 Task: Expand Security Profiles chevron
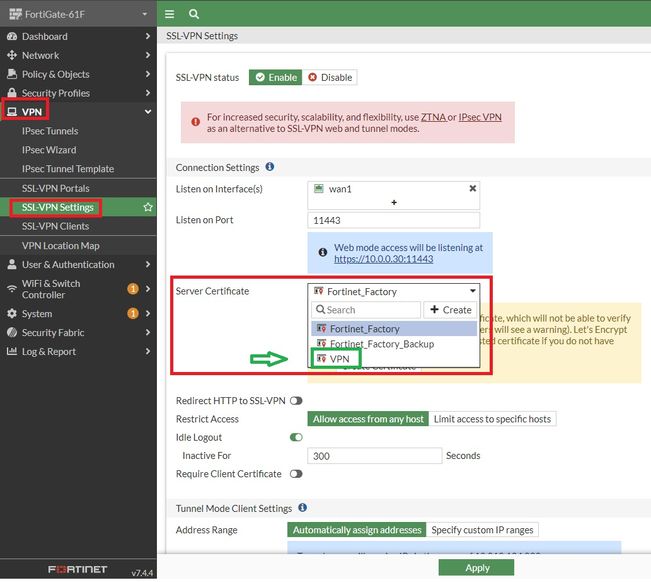148,93
